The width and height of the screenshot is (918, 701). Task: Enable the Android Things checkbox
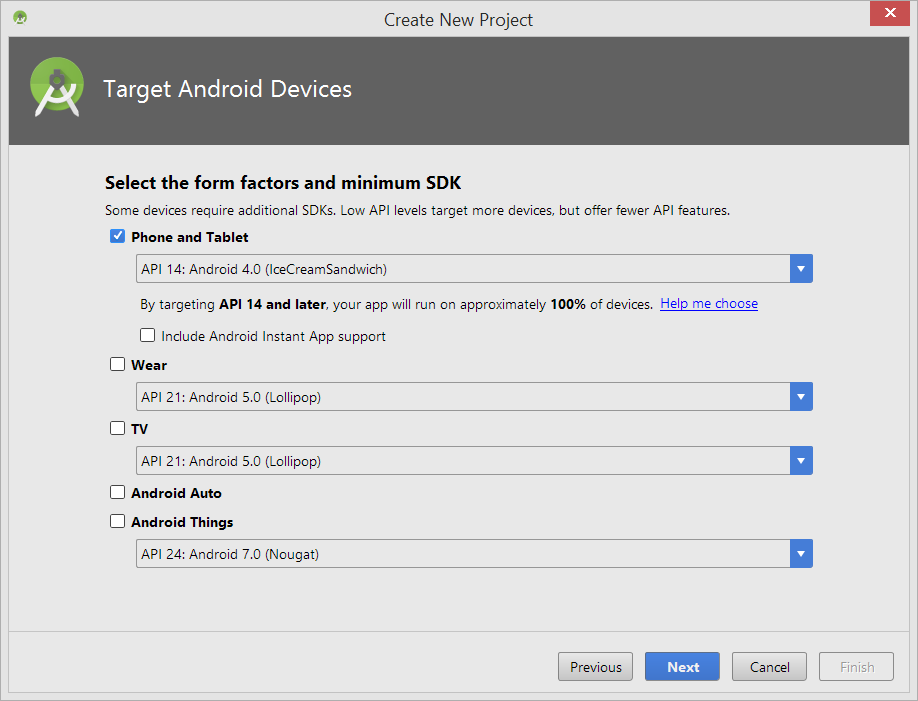click(x=117, y=521)
